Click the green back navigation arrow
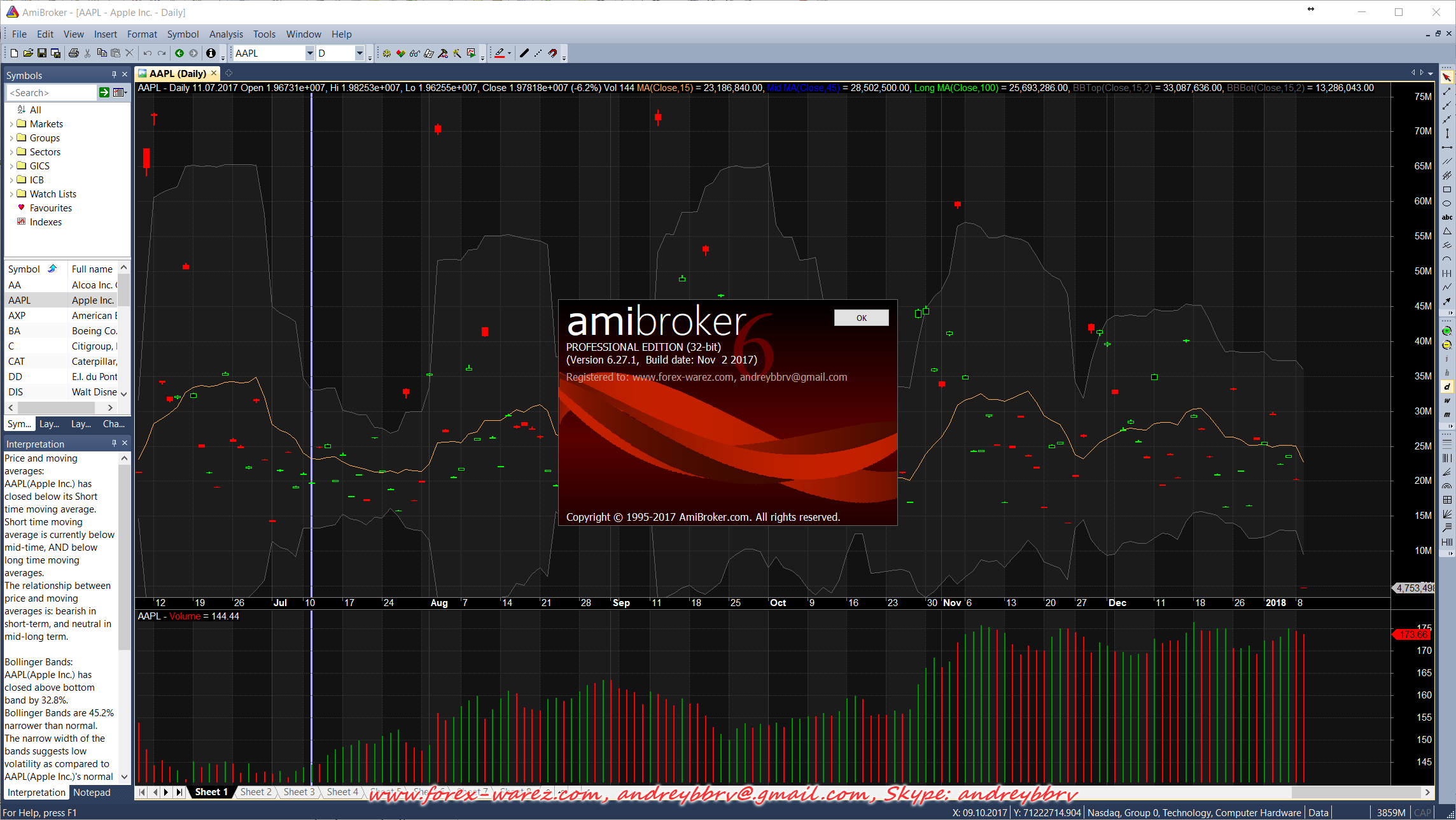The width and height of the screenshot is (1456, 820). 179,53
